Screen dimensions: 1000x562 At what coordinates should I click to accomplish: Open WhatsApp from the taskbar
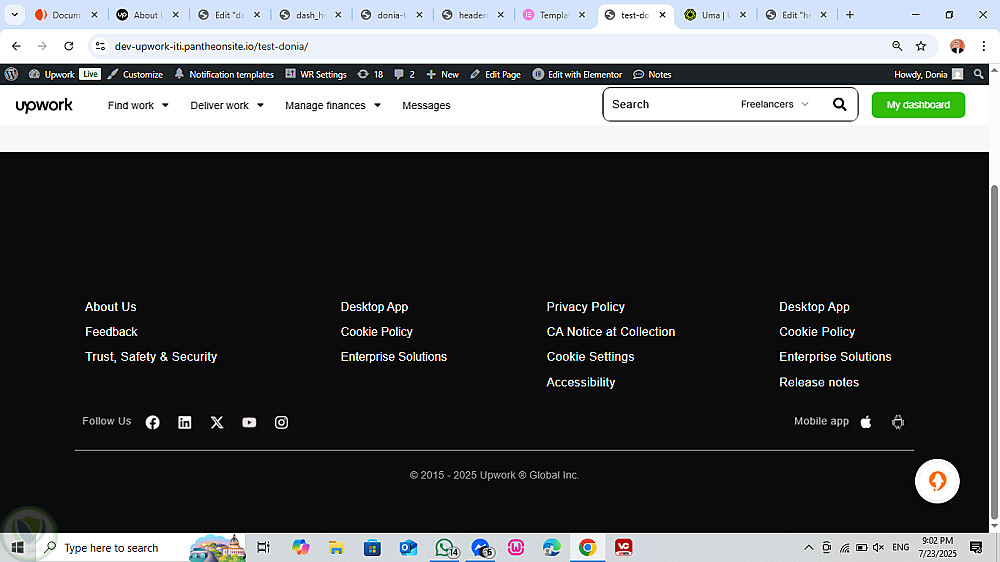[x=445, y=547]
